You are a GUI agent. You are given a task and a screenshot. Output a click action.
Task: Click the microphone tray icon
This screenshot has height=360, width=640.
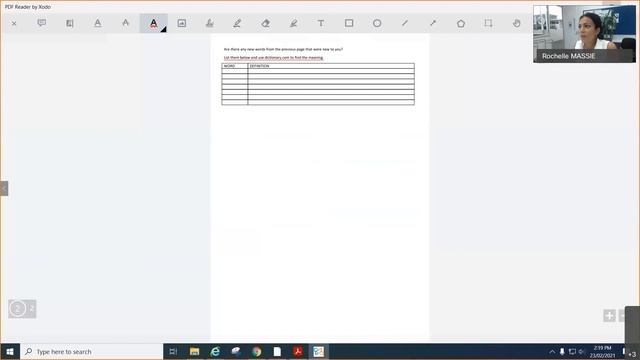click(x=562, y=351)
